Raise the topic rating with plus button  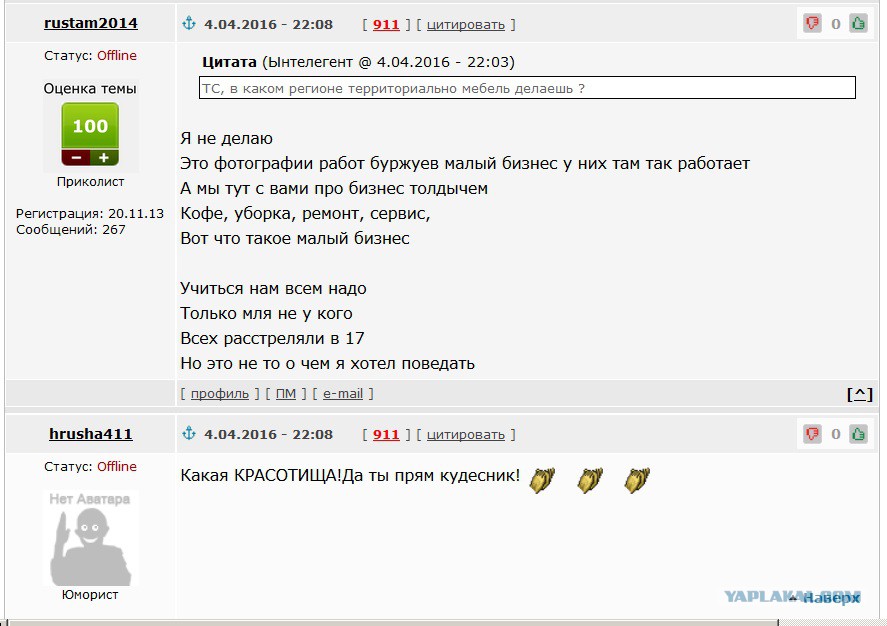(x=104, y=158)
